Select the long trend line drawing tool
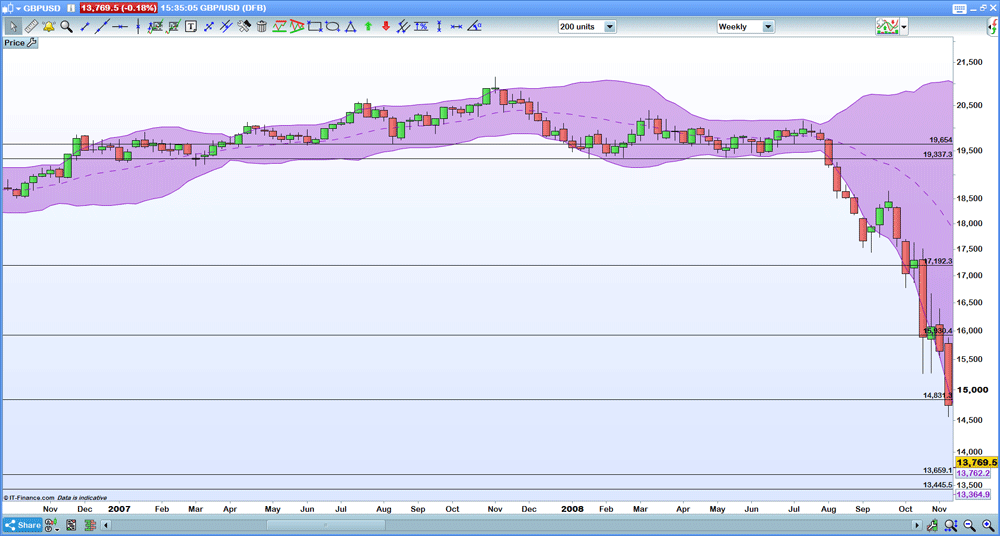This screenshot has width=1000, height=536. click(x=102, y=27)
